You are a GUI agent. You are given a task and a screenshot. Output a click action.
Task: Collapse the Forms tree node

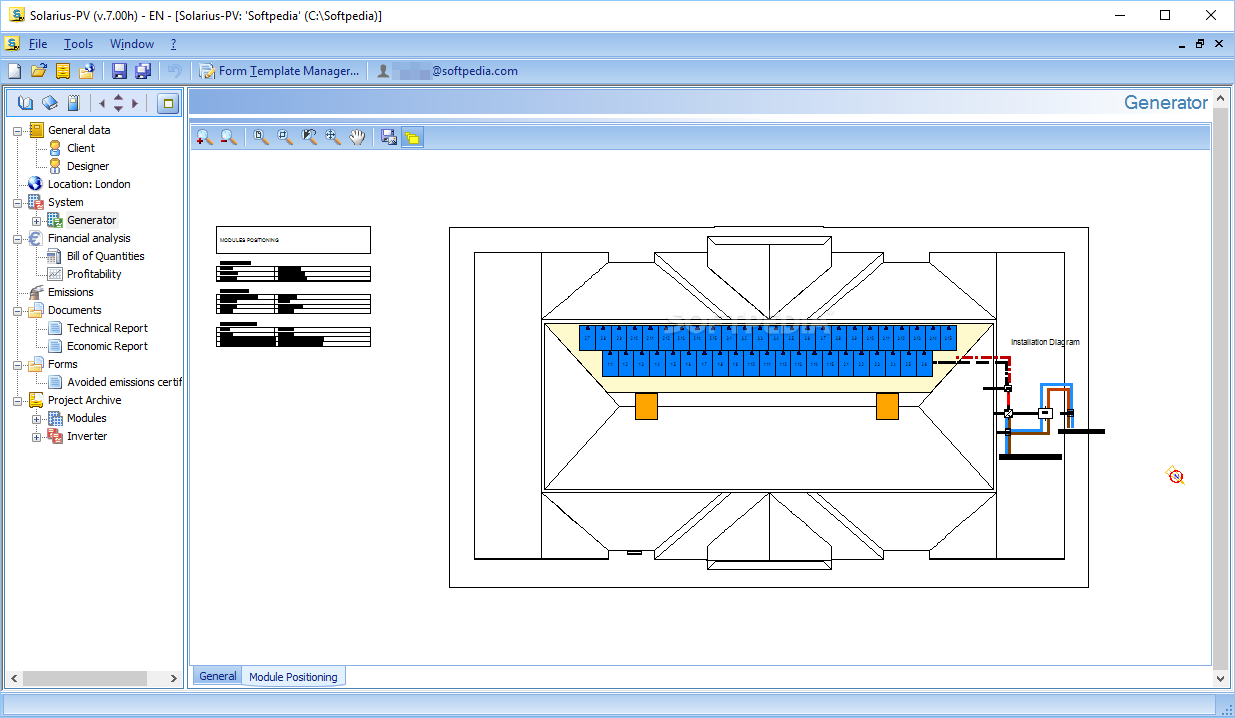17,364
